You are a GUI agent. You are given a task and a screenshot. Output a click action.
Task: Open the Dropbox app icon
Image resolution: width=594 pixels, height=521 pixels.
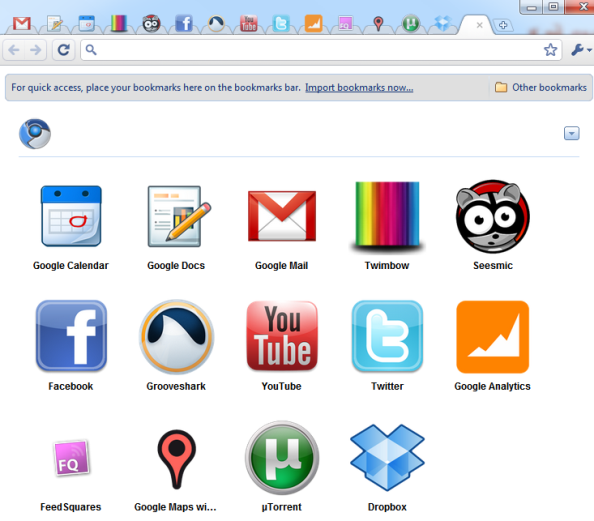387,457
